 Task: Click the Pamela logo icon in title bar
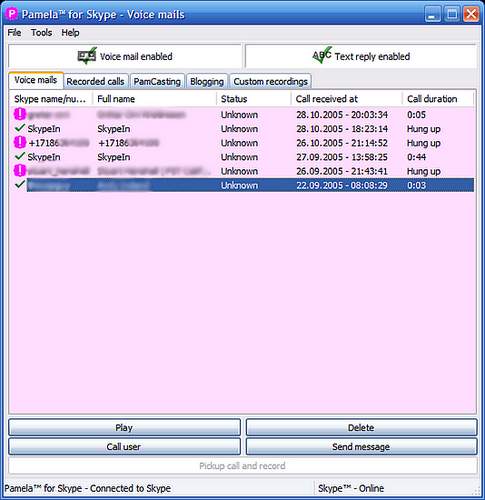(x=12, y=14)
